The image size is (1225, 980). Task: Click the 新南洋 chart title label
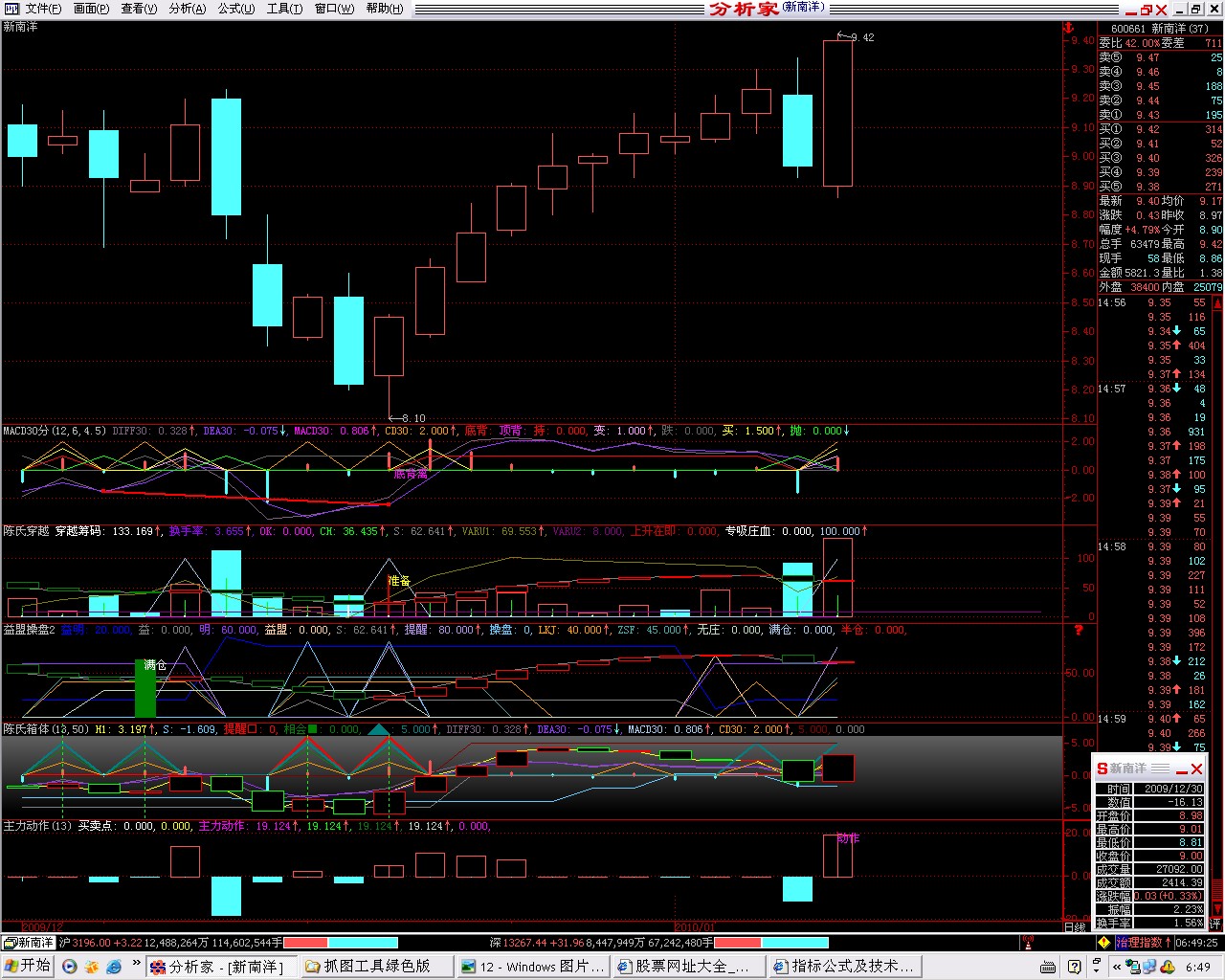click(21, 27)
